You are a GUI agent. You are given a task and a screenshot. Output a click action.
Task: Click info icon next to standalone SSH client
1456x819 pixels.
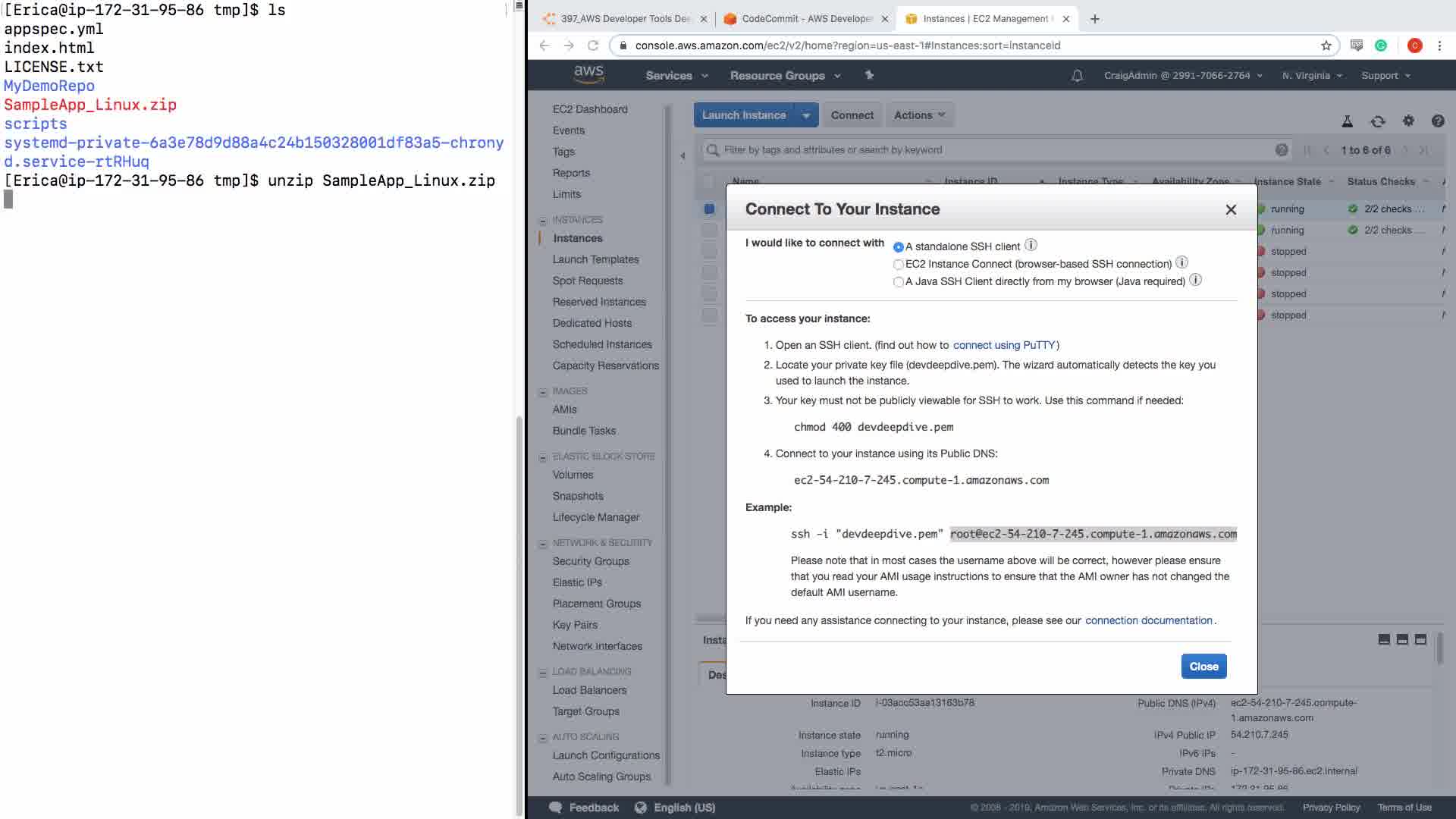click(x=1031, y=245)
